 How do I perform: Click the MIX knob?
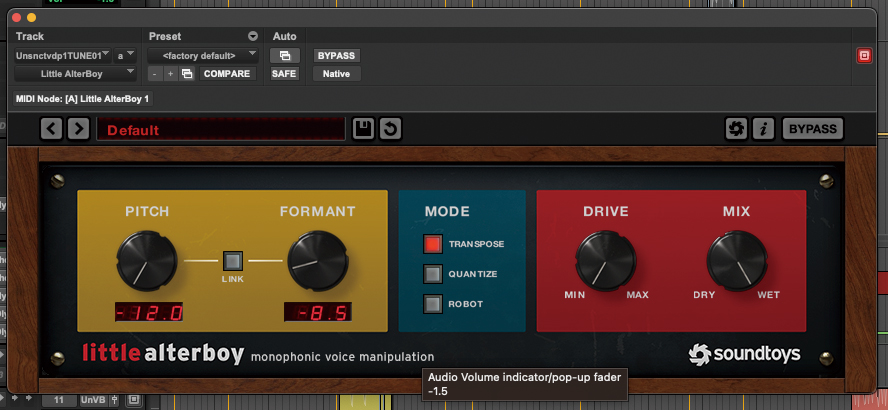click(x=737, y=261)
